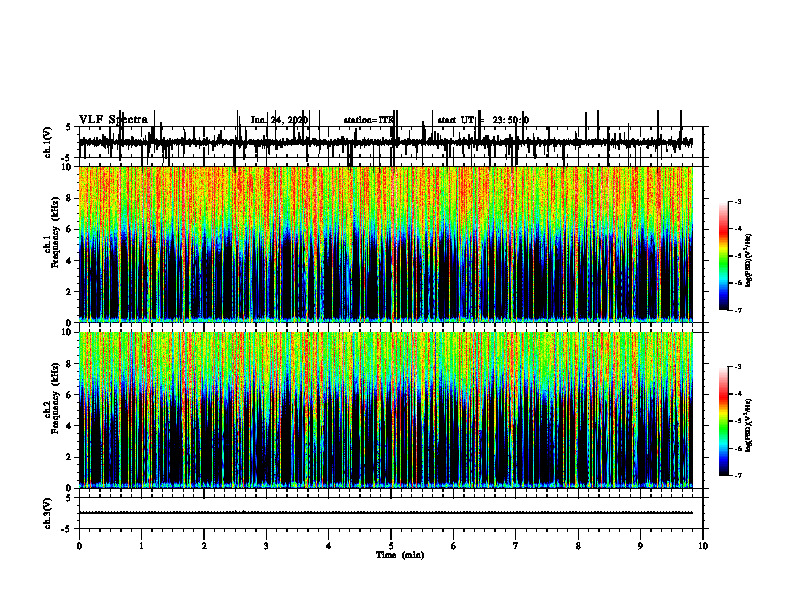Click the "8" kHz tick on ch.1 spectrogram
Image resolution: width=792 pixels, height=612 pixels.
[71, 198]
